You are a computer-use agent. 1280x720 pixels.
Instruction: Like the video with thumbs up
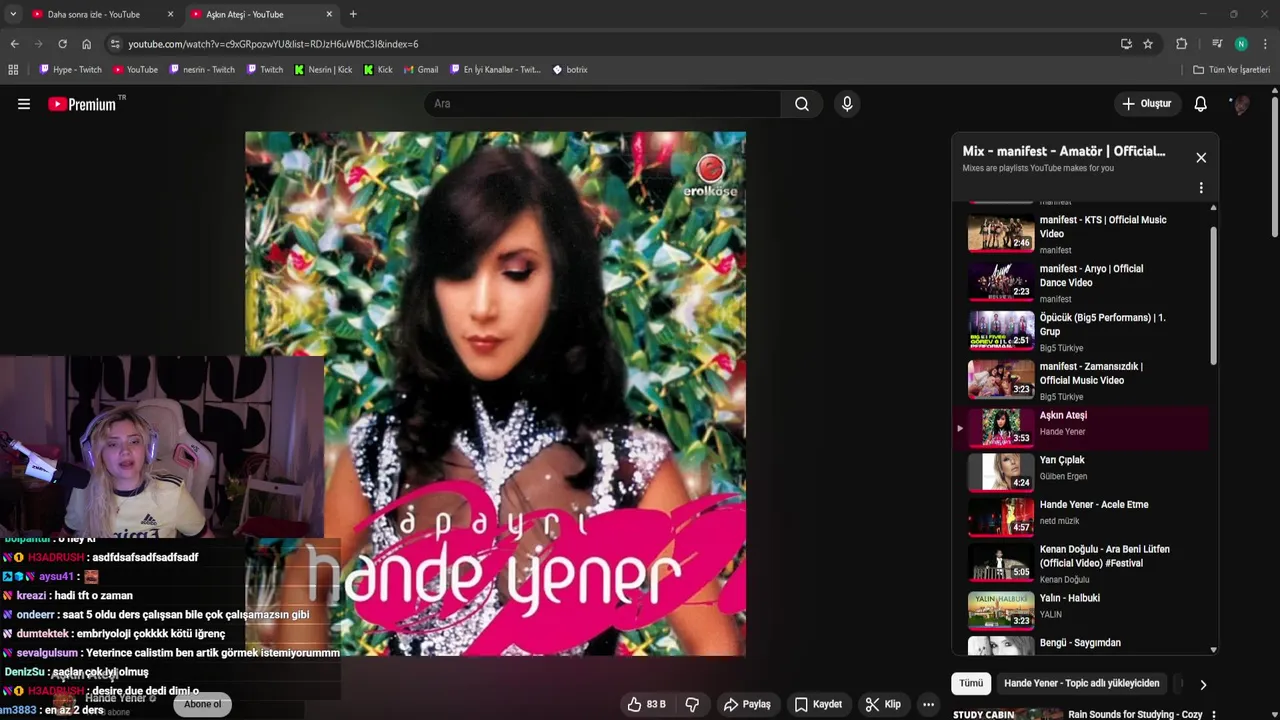tap(646, 704)
